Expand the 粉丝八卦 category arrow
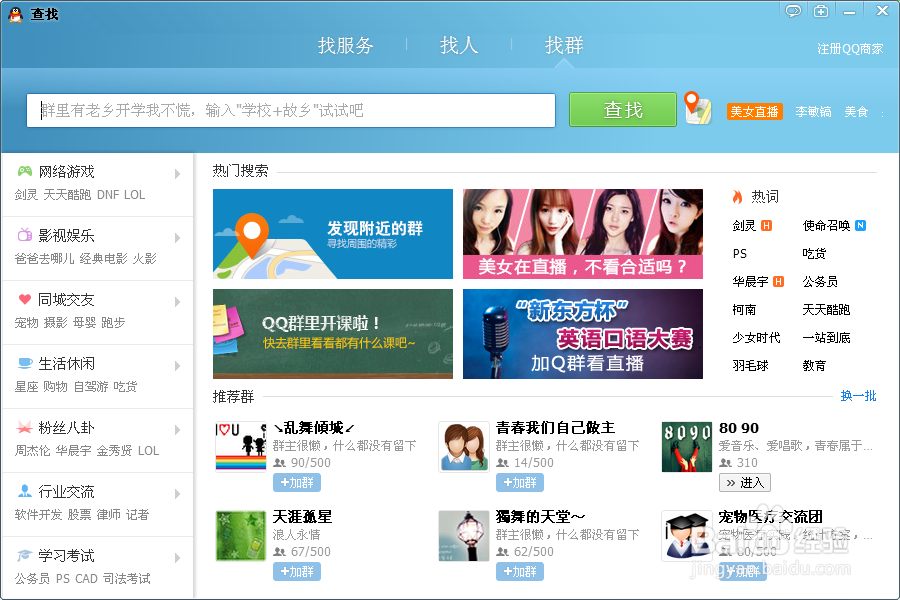 [x=177, y=430]
